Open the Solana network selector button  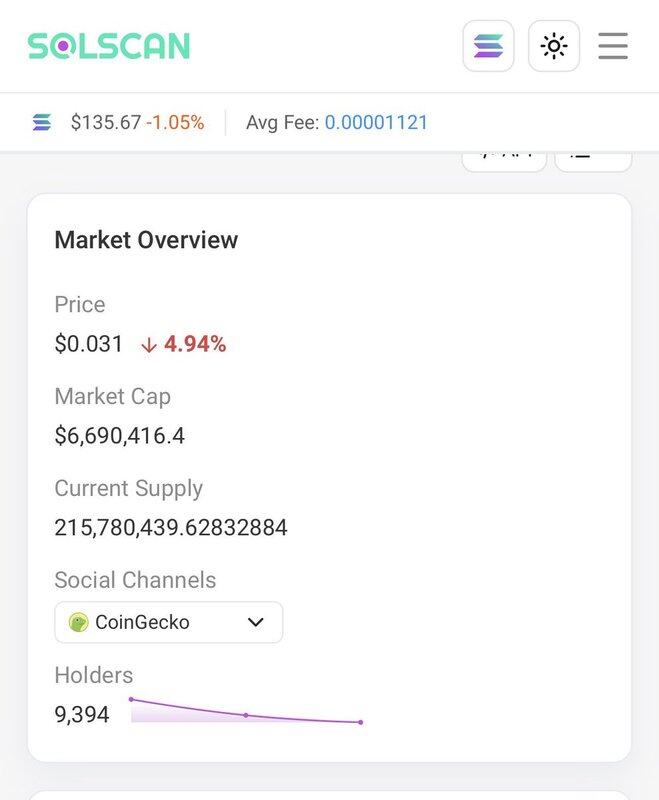click(488, 46)
